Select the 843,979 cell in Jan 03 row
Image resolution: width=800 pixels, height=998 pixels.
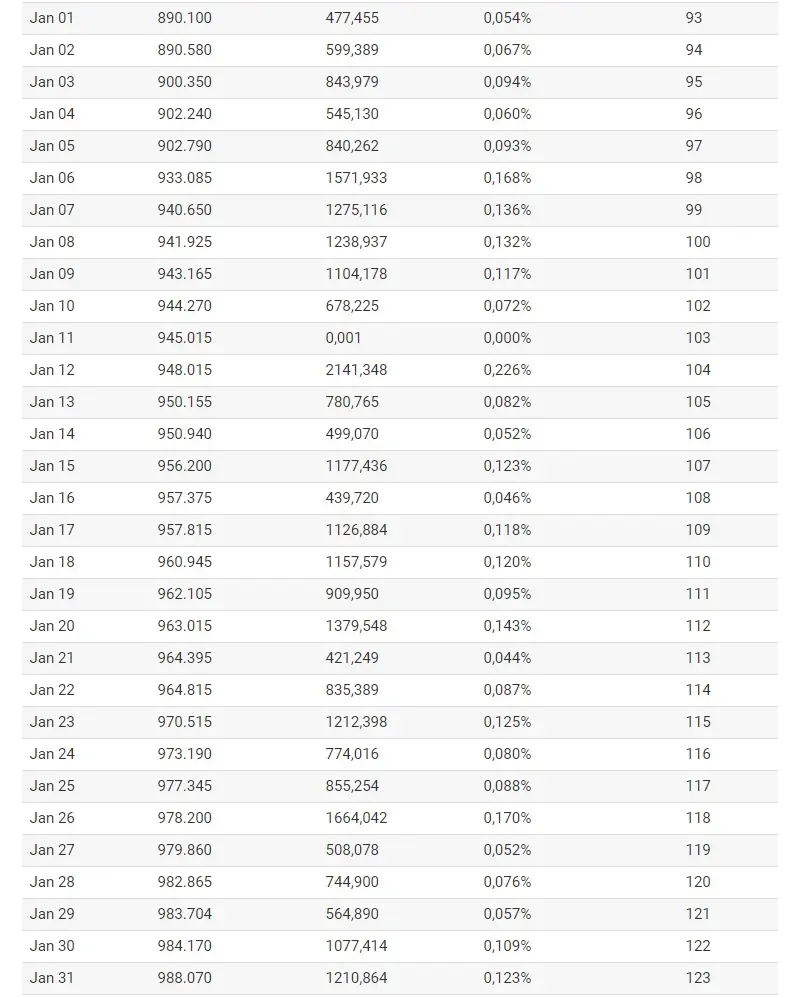(352, 82)
